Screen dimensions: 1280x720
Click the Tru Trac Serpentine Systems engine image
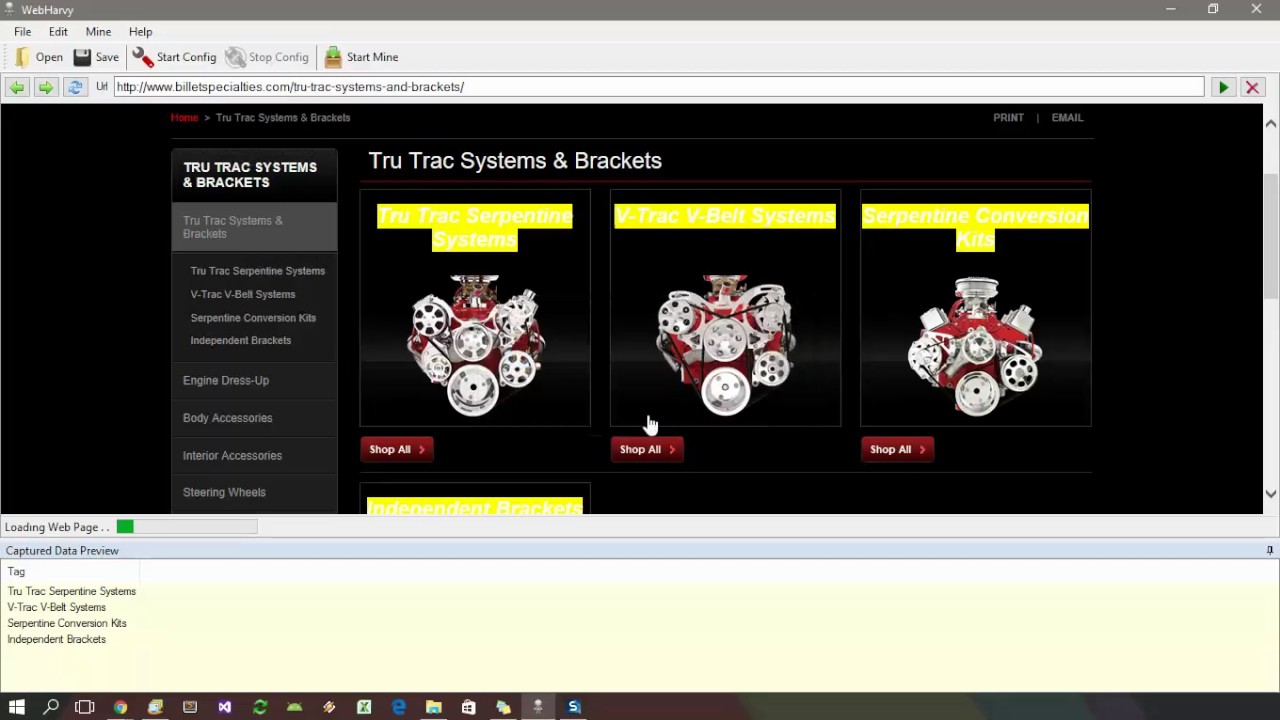pyautogui.click(x=475, y=344)
